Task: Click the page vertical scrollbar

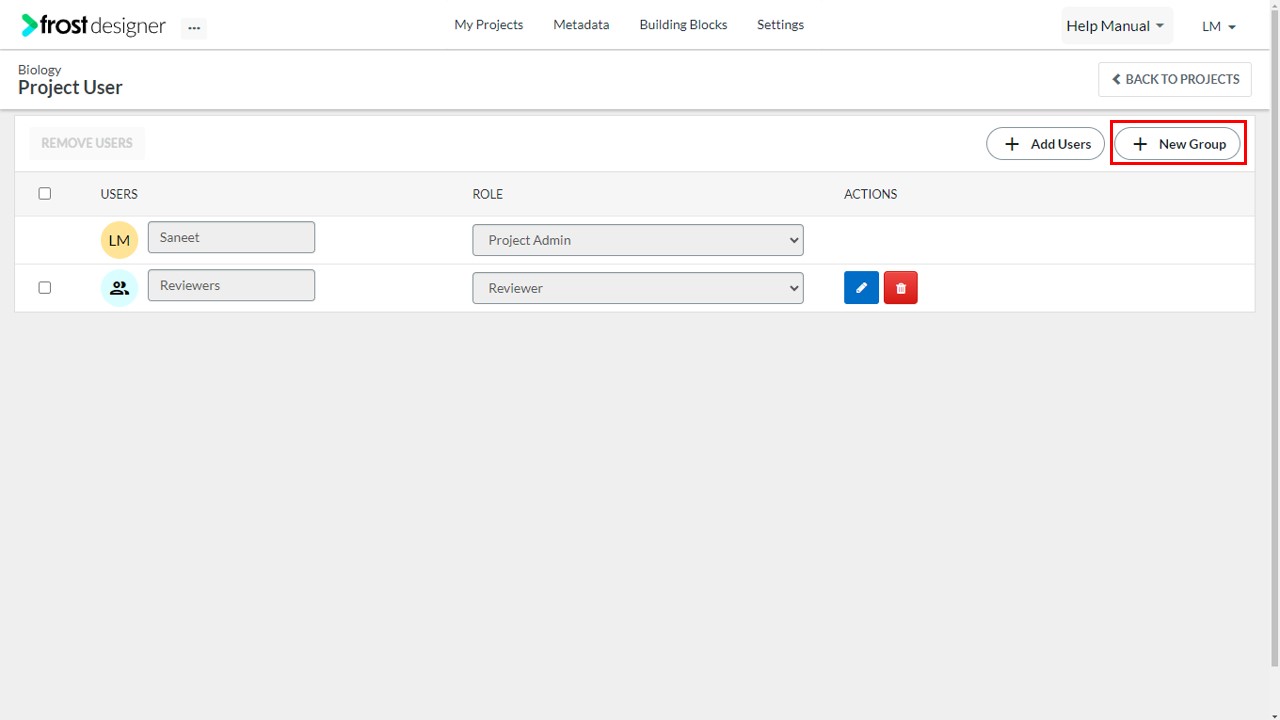Action: tap(1274, 340)
